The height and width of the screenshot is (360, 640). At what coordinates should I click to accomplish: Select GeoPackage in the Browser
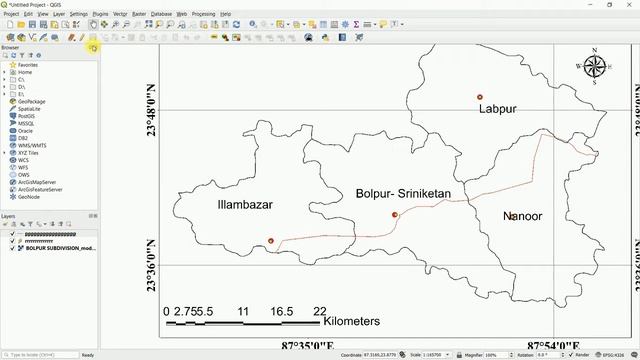pyautogui.click(x=31, y=102)
